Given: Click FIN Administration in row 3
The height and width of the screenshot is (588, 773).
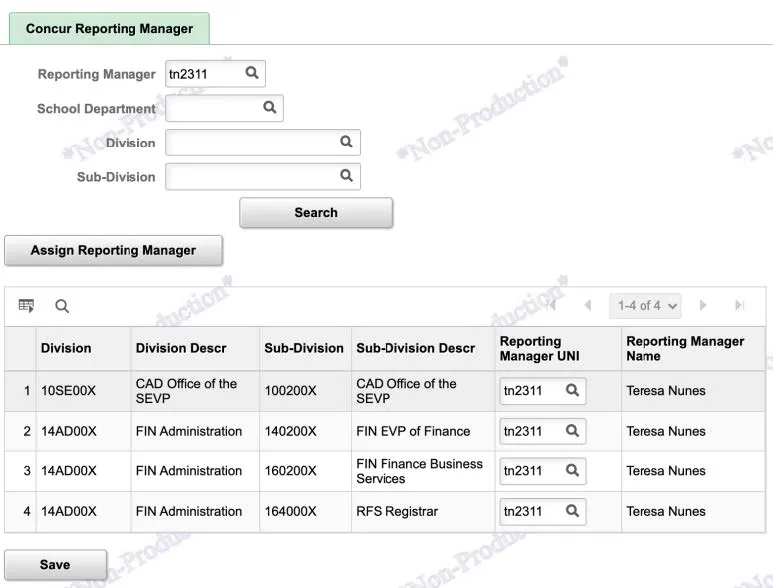Looking at the screenshot, I should [x=189, y=471].
